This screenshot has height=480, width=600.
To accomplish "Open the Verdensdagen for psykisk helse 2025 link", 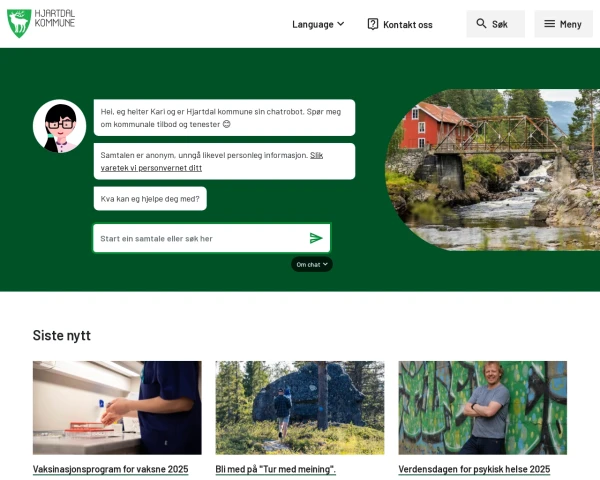I will point(474,469).
